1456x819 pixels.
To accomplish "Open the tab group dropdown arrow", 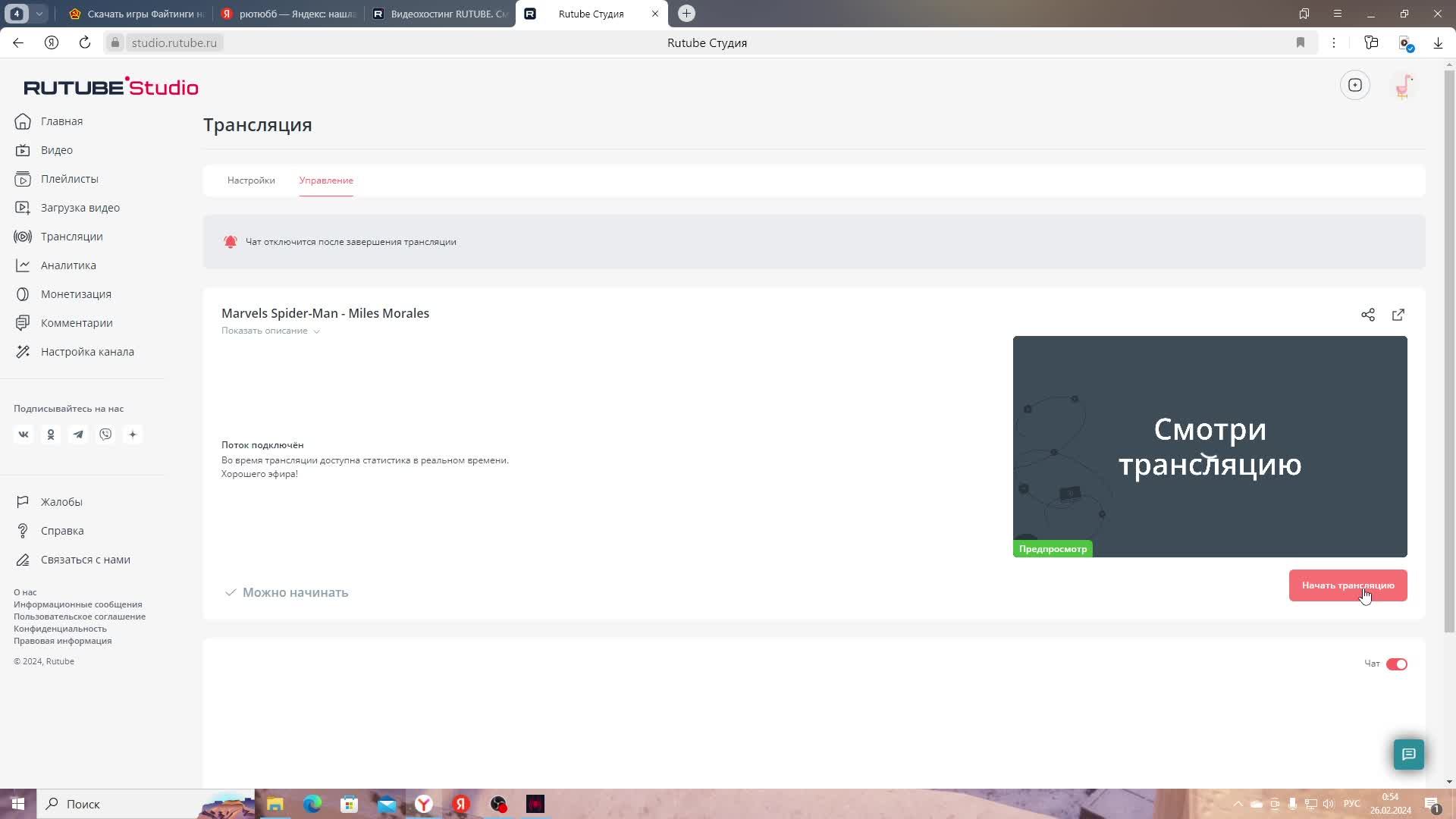I will [39, 14].
